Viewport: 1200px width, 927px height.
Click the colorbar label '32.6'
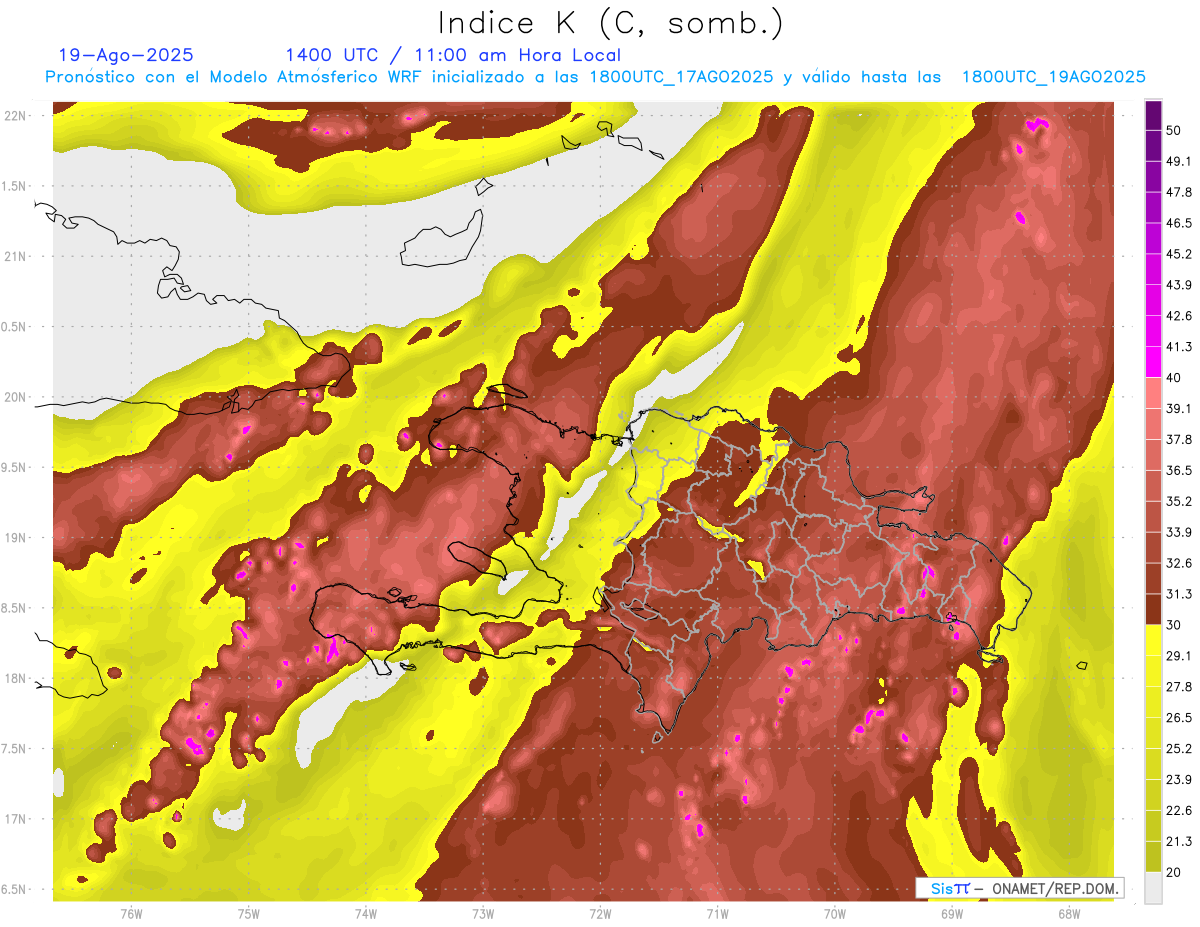point(1178,563)
